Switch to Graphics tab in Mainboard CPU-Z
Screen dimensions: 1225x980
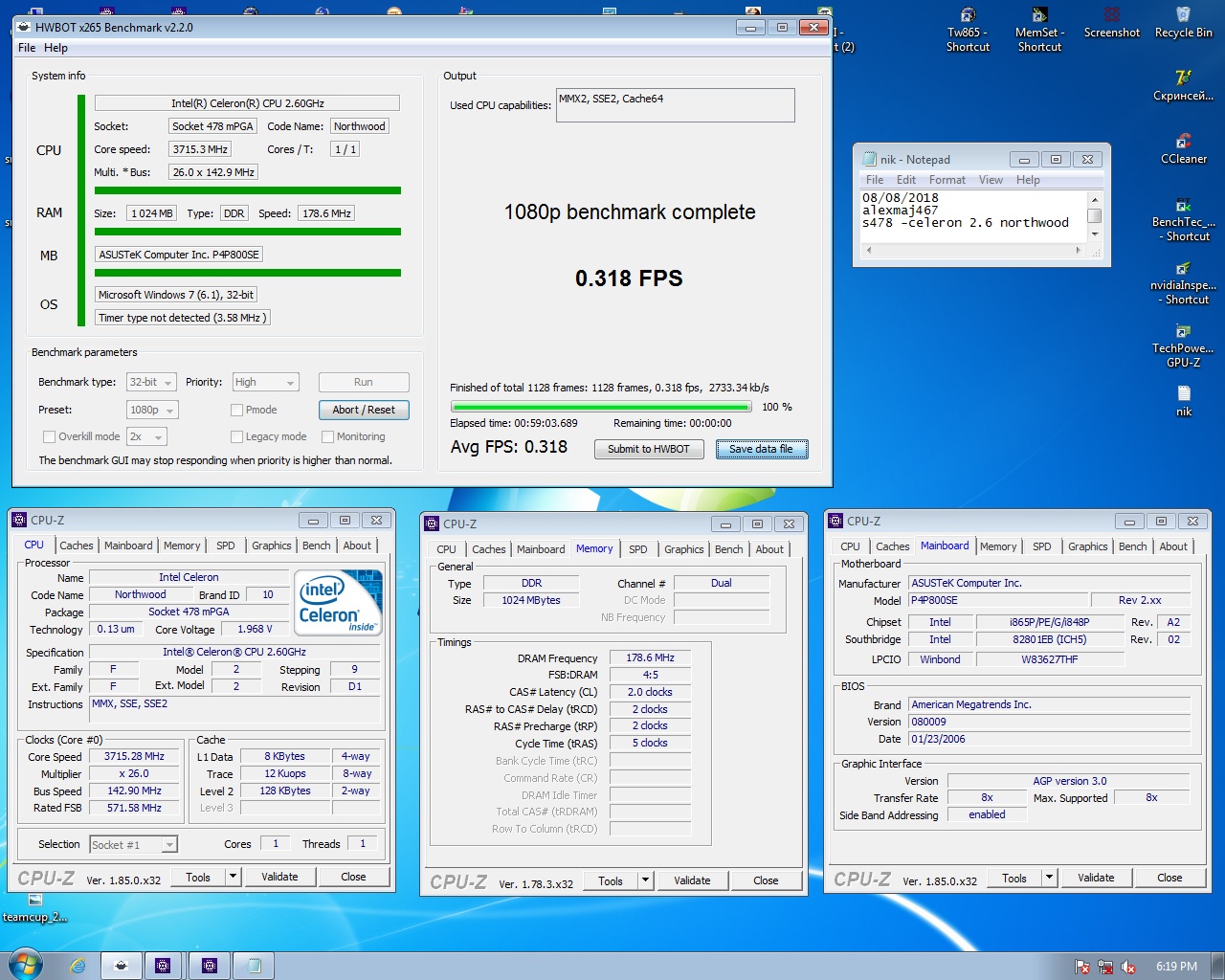coord(1088,546)
